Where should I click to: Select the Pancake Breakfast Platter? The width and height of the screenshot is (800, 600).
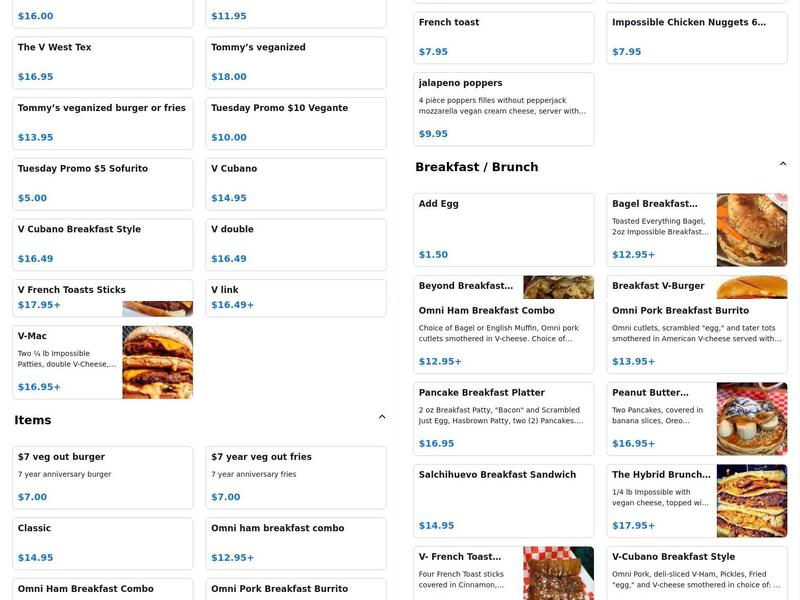click(x=504, y=414)
